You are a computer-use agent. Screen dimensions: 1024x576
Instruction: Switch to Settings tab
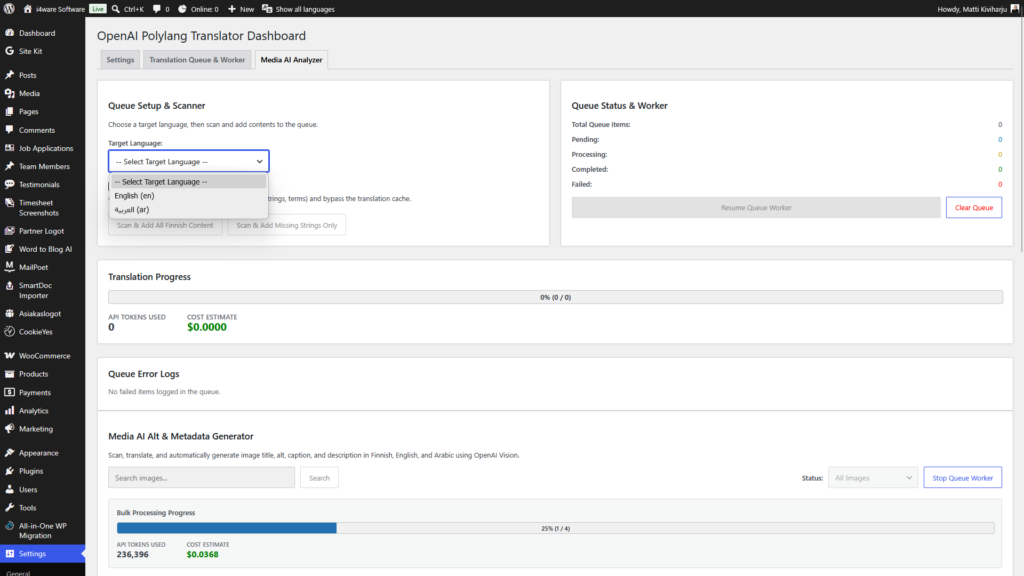120,59
